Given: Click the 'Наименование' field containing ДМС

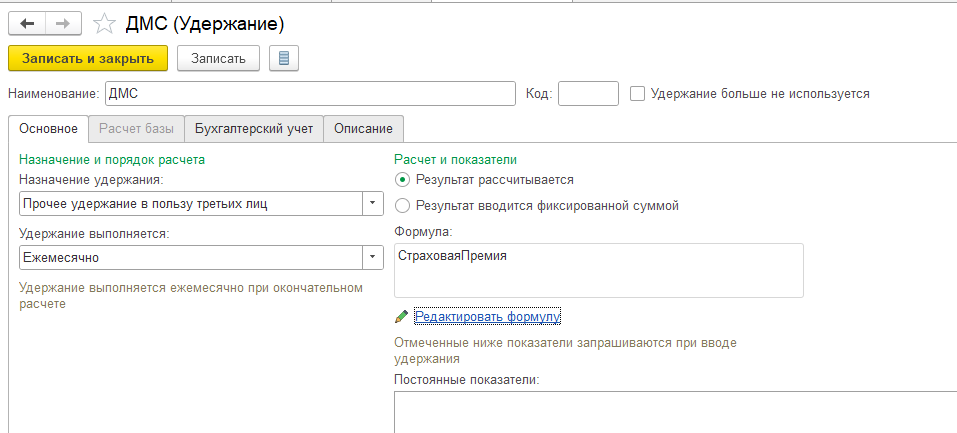Looking at the screenshot, I should [x=310, y=94].
